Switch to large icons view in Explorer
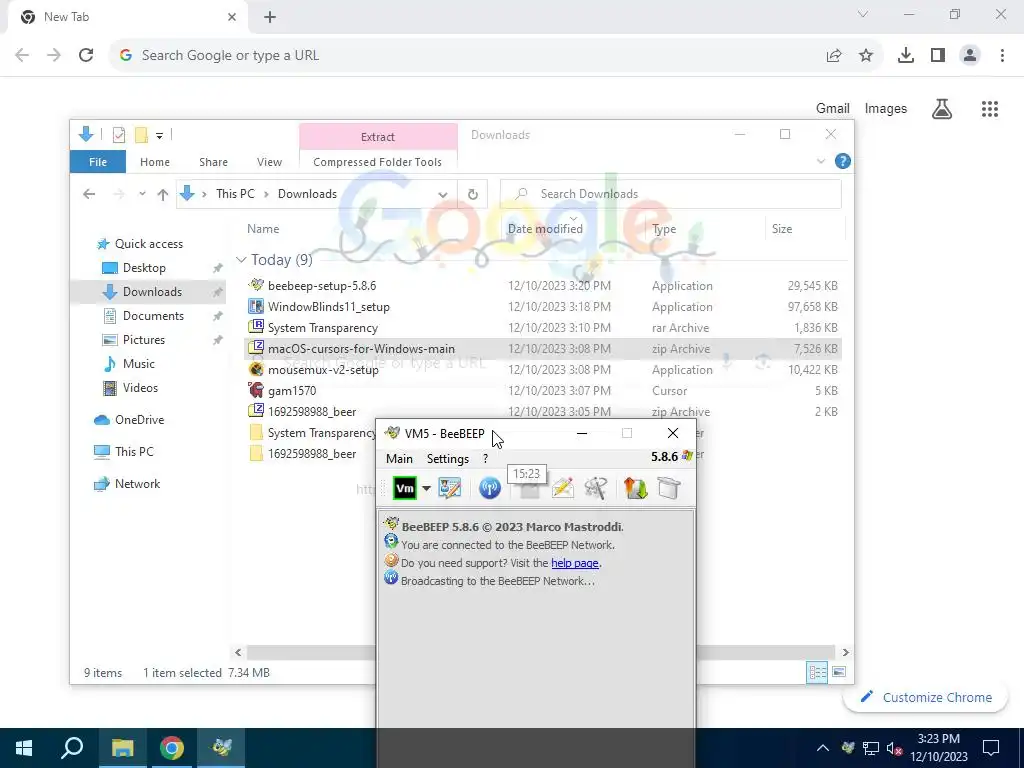Viewport: 1024px width, 768px height. click(839, 672)
